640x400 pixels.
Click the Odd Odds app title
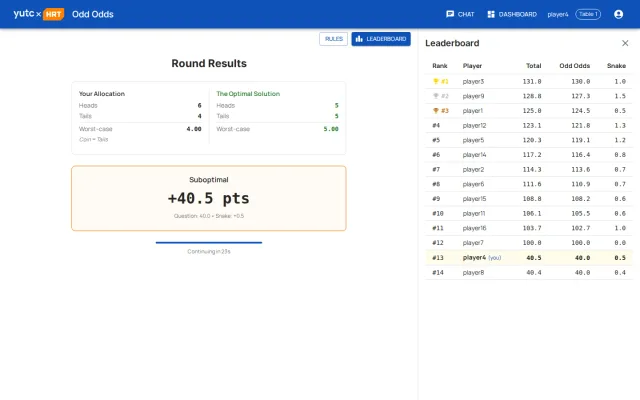(93, 14)
